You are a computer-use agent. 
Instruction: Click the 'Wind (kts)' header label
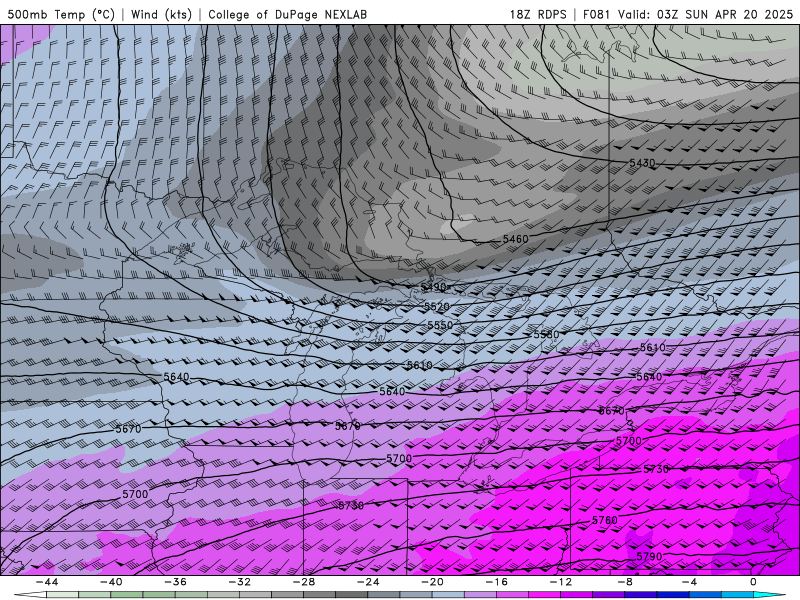pos(161,14)
